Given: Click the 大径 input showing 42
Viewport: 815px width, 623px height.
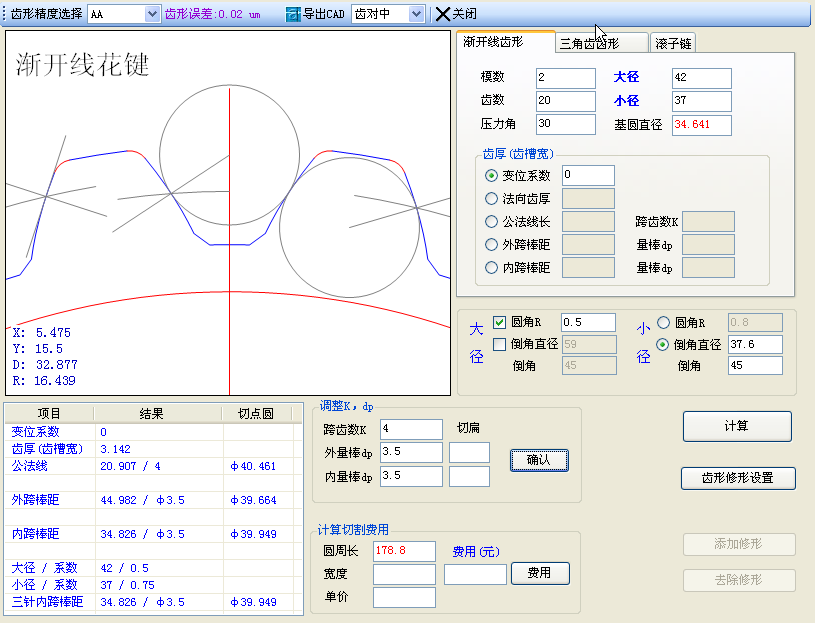Looking at the screenshot, I should click(x=702, y=78).
